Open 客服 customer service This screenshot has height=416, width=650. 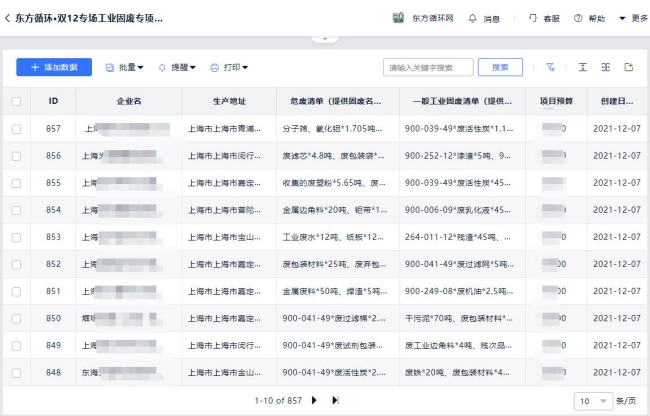coord(544,18)
